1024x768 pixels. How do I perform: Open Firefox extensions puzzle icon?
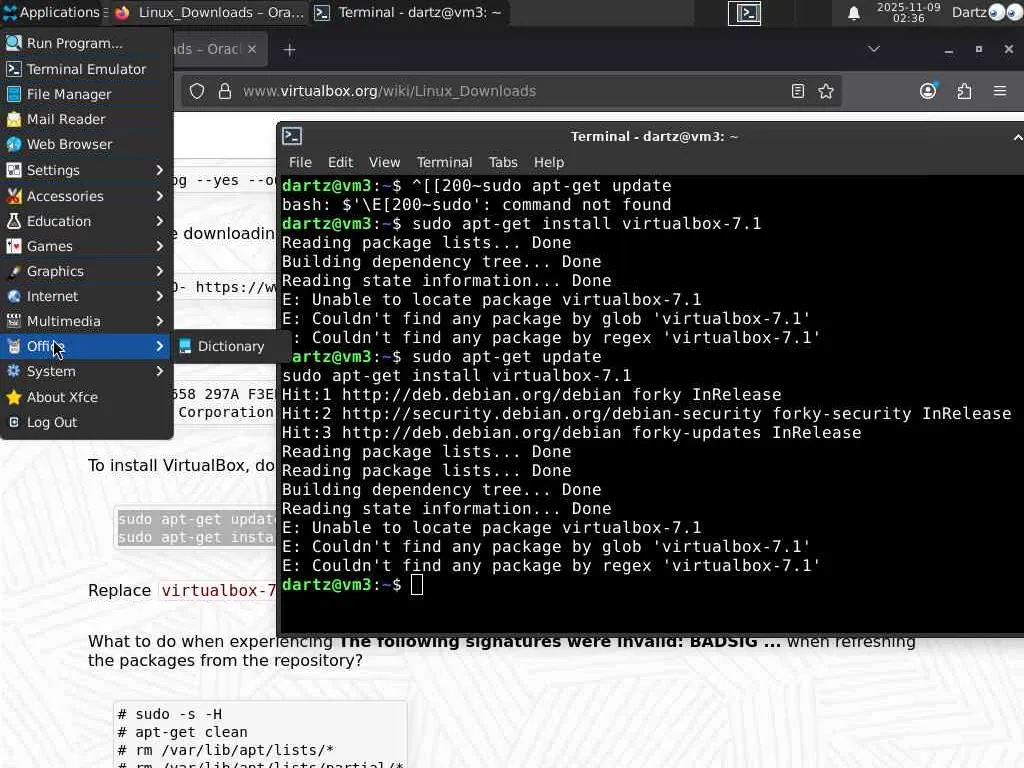pos(964,91)
